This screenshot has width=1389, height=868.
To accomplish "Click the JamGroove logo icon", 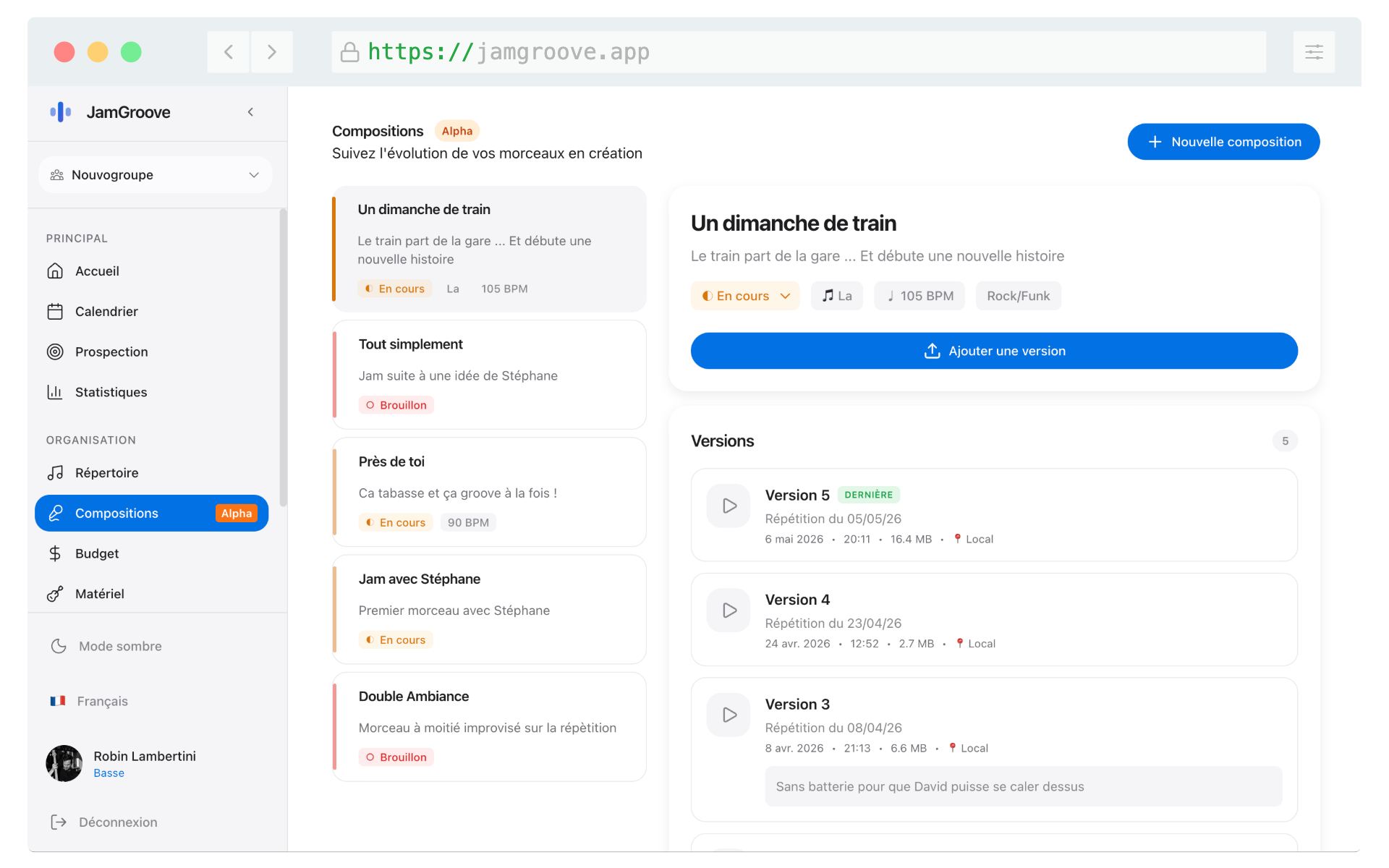I will click(61, 112).
